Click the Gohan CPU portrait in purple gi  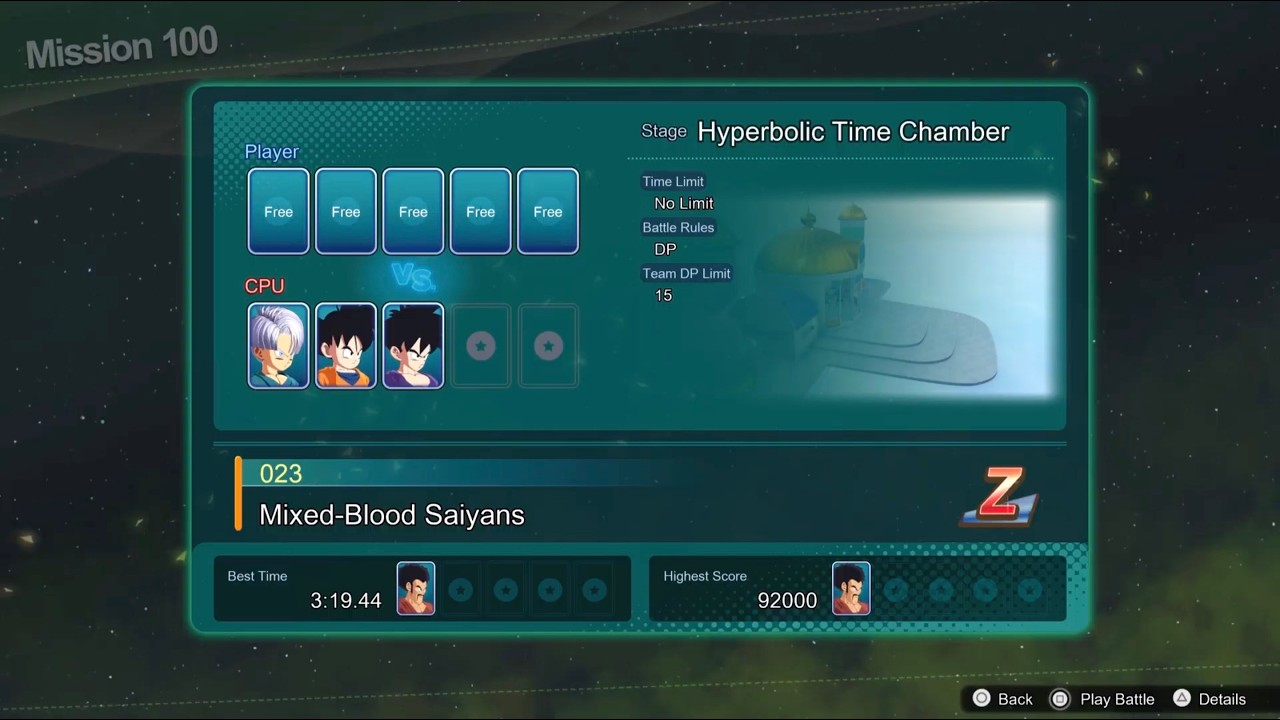[x=413, y=345]
